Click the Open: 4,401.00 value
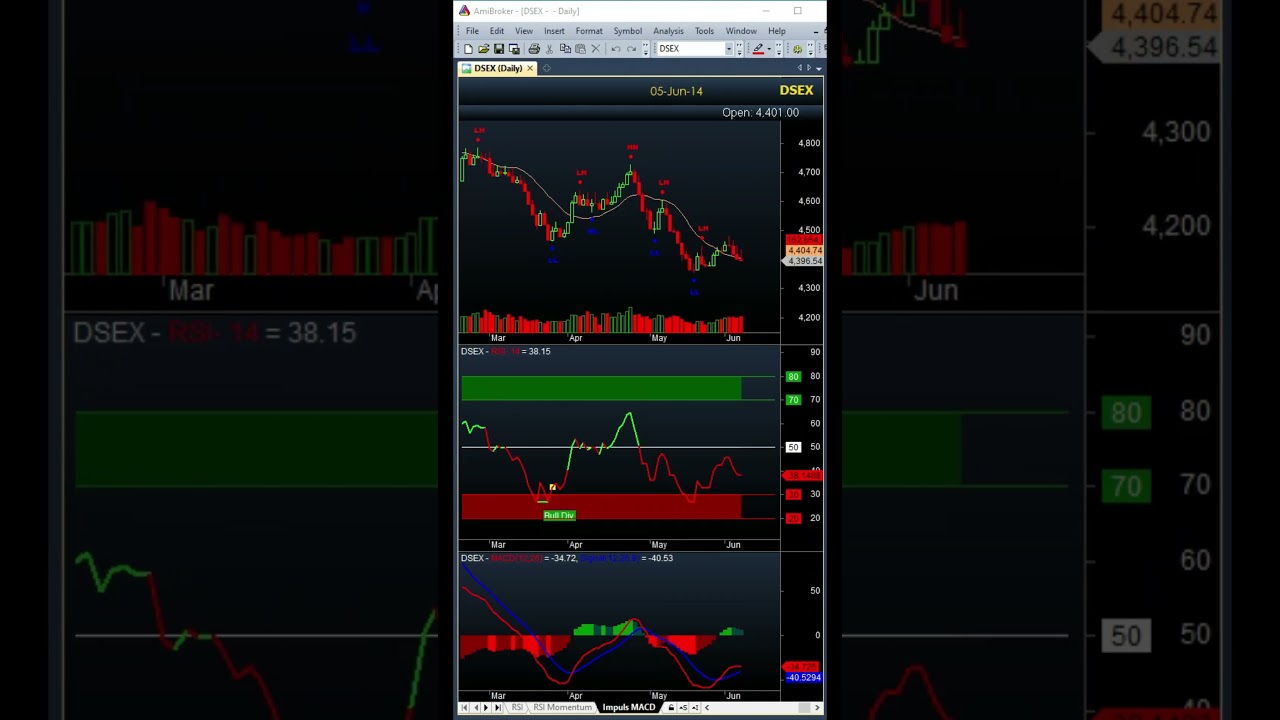1280x720 pixels. coord(760,113)
